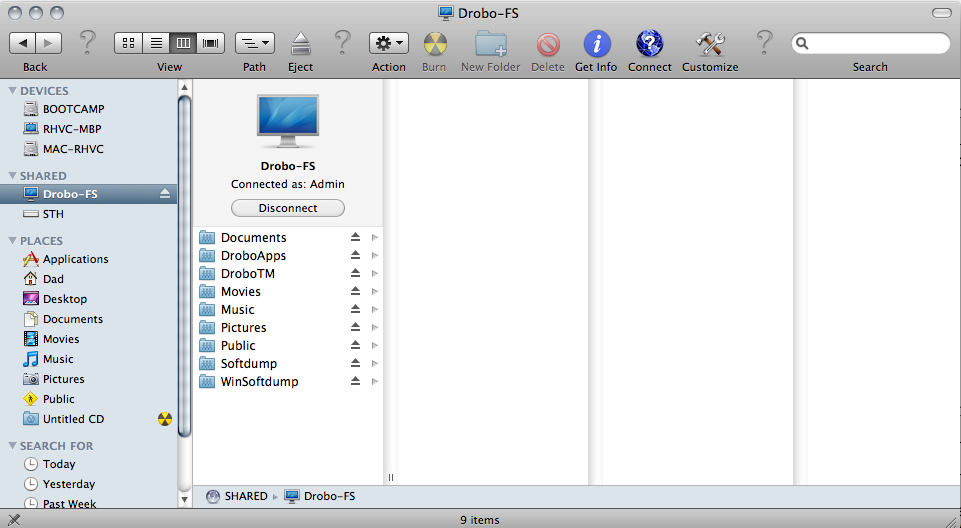Click the Get Info toolbar icon
The height and width of the screenshot is (528, 961).
tap(596, 44)
